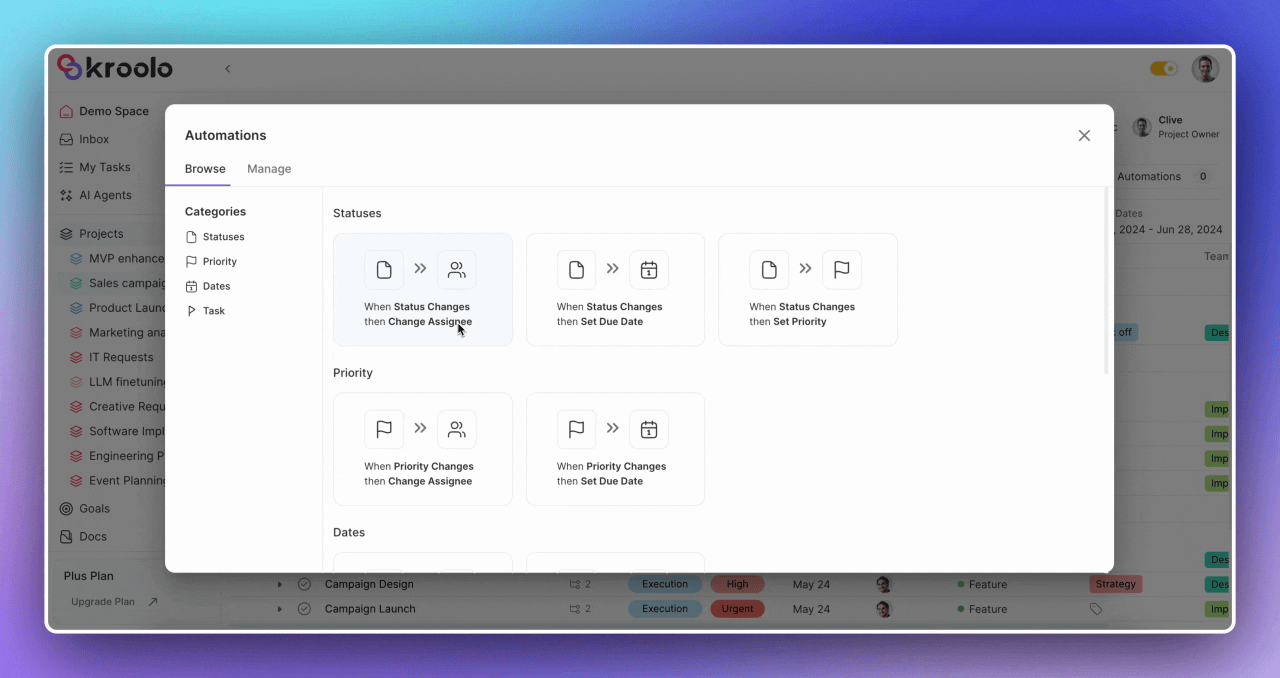1280x678 pixels.
Task: Switch to the Manage tab
Action: (x=268, y=168)
